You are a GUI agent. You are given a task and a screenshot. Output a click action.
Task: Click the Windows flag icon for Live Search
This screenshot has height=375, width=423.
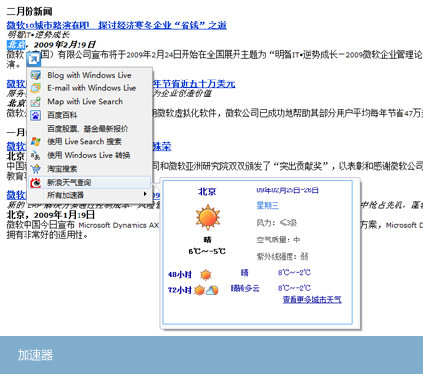point(36,142)
